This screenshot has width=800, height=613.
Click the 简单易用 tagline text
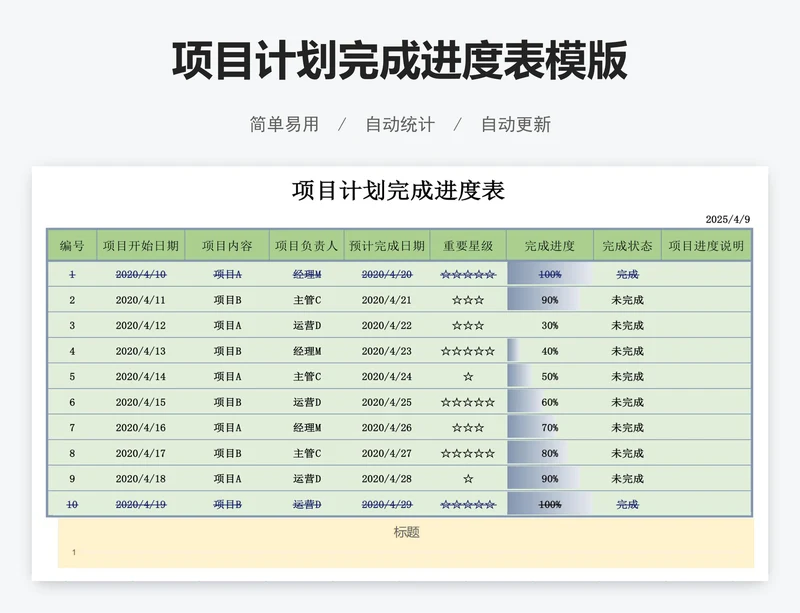click(x=284, y=124)
